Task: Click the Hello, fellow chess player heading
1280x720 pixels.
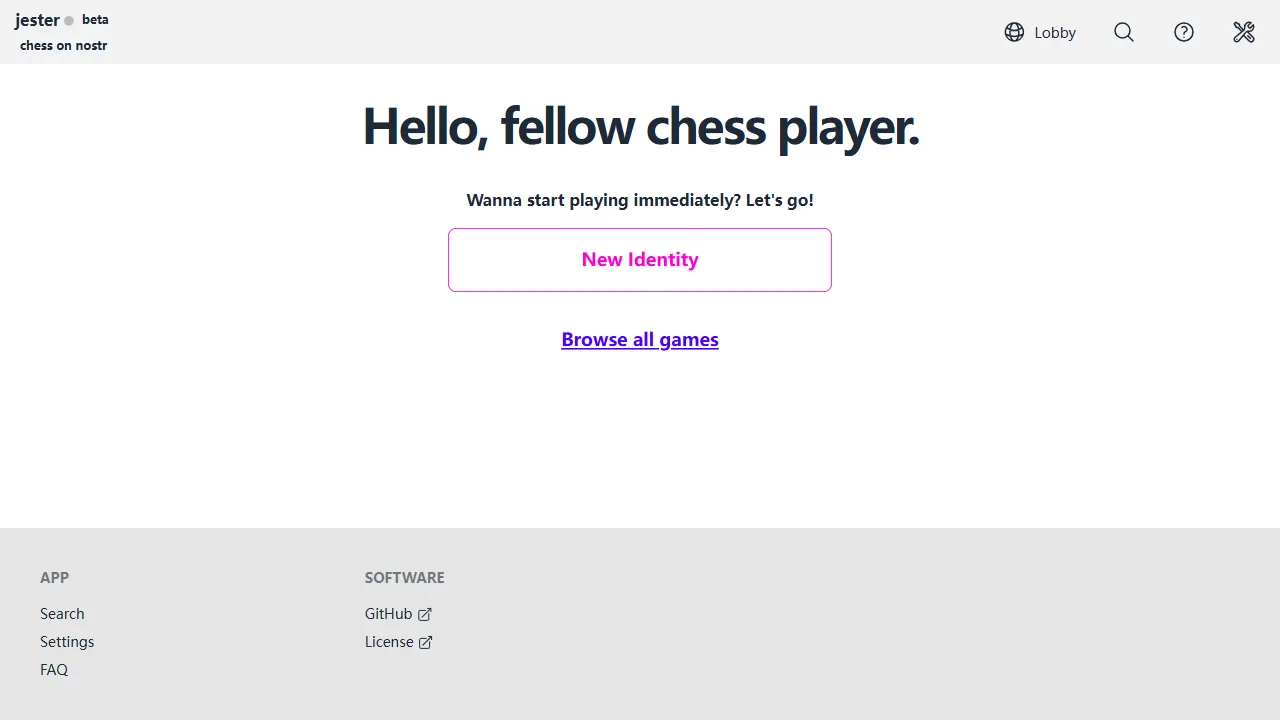Action: [640, 127]
